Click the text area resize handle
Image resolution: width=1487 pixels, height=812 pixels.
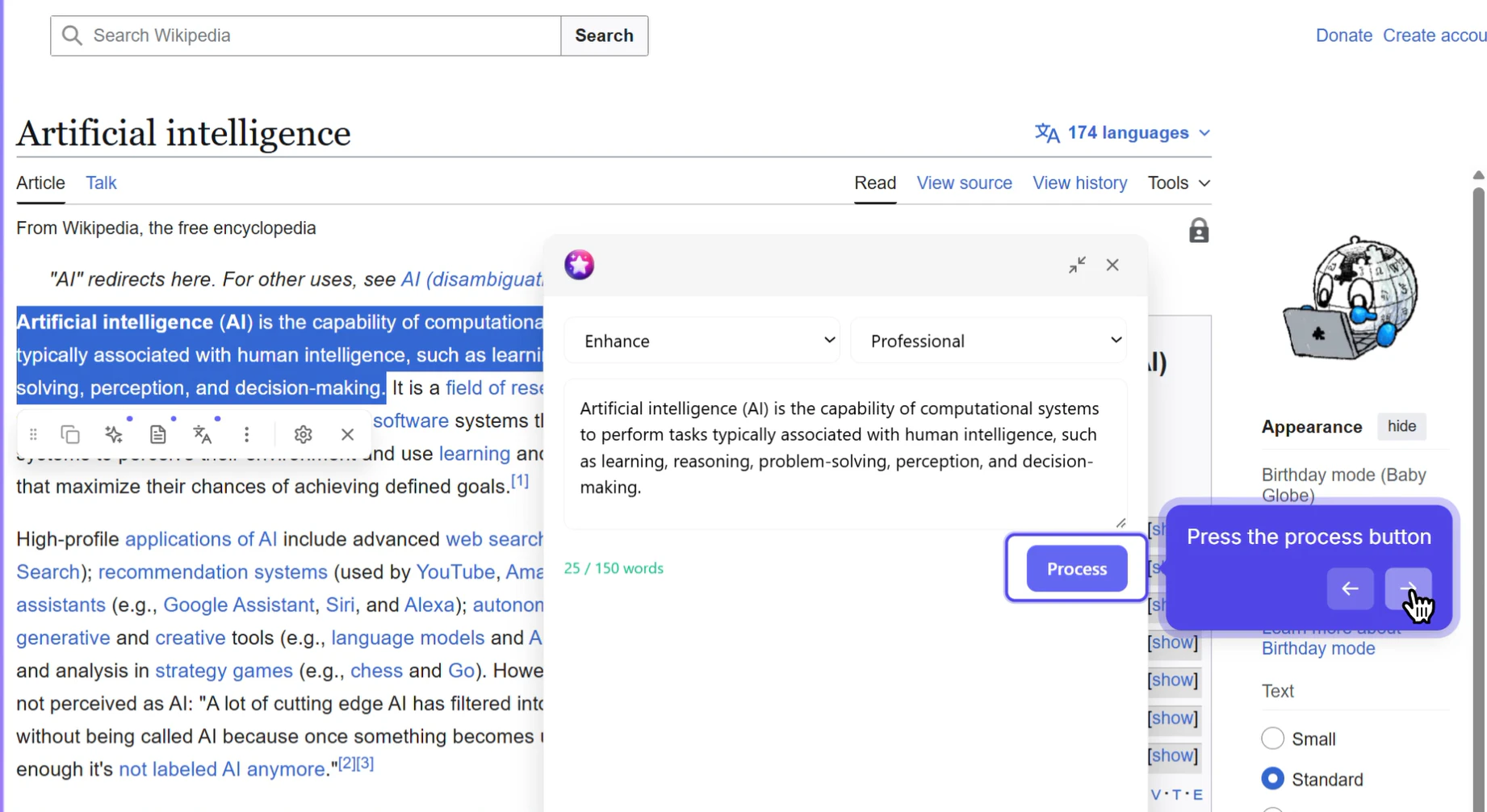coord(1120,523)
